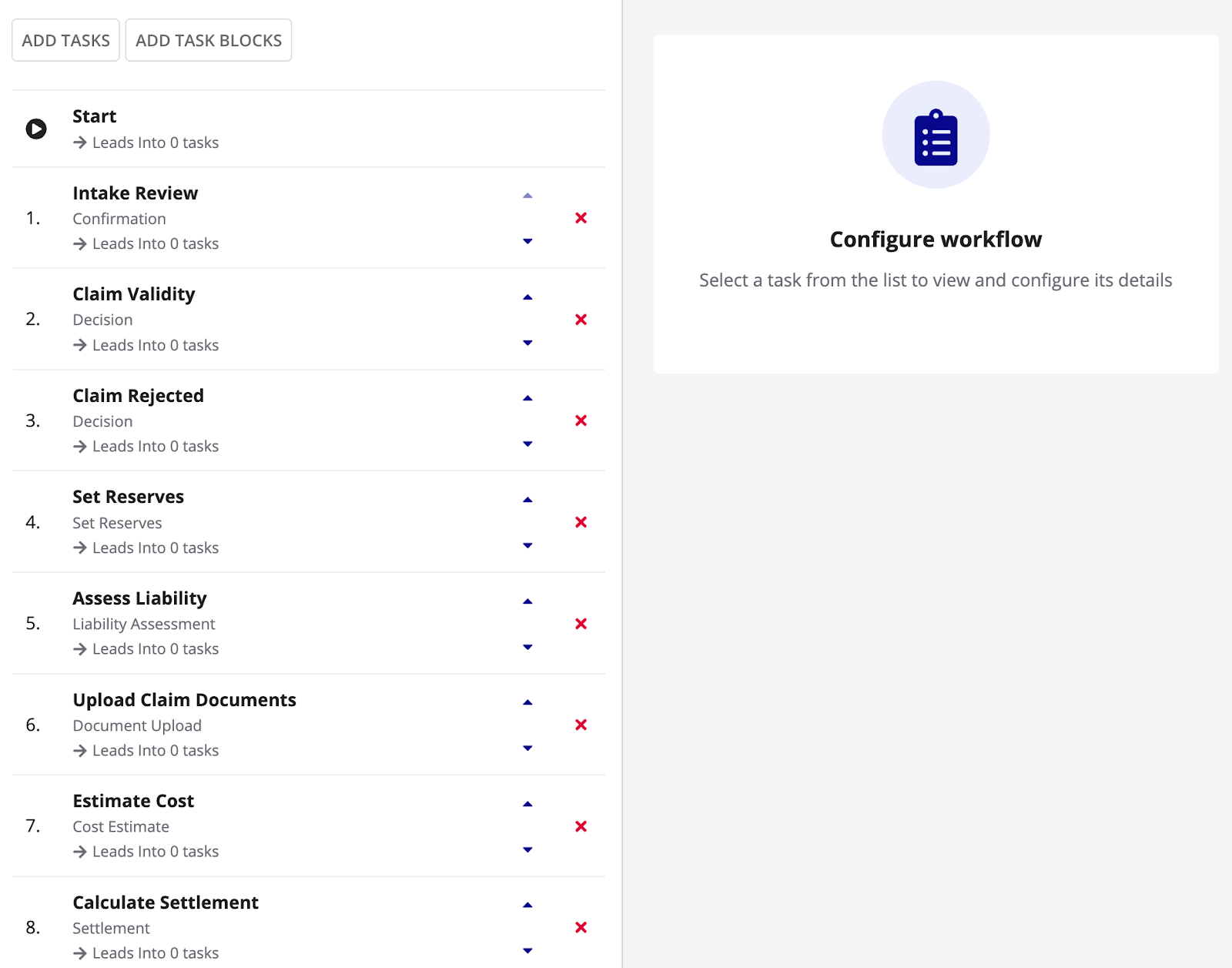The image size is (1232, 968).
Task: Move Claim Validity task up
Action: (527, 297)
